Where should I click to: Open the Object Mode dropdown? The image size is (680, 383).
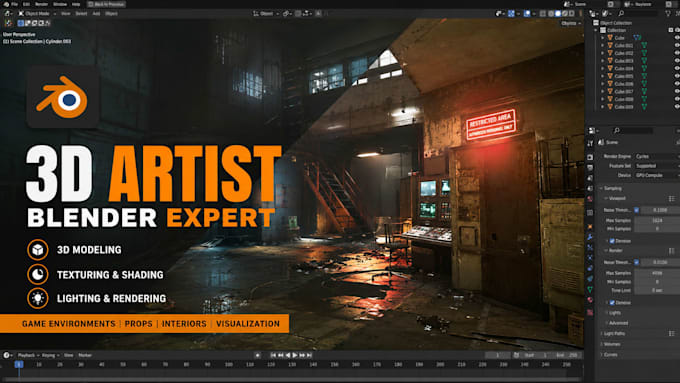(37, 13)
